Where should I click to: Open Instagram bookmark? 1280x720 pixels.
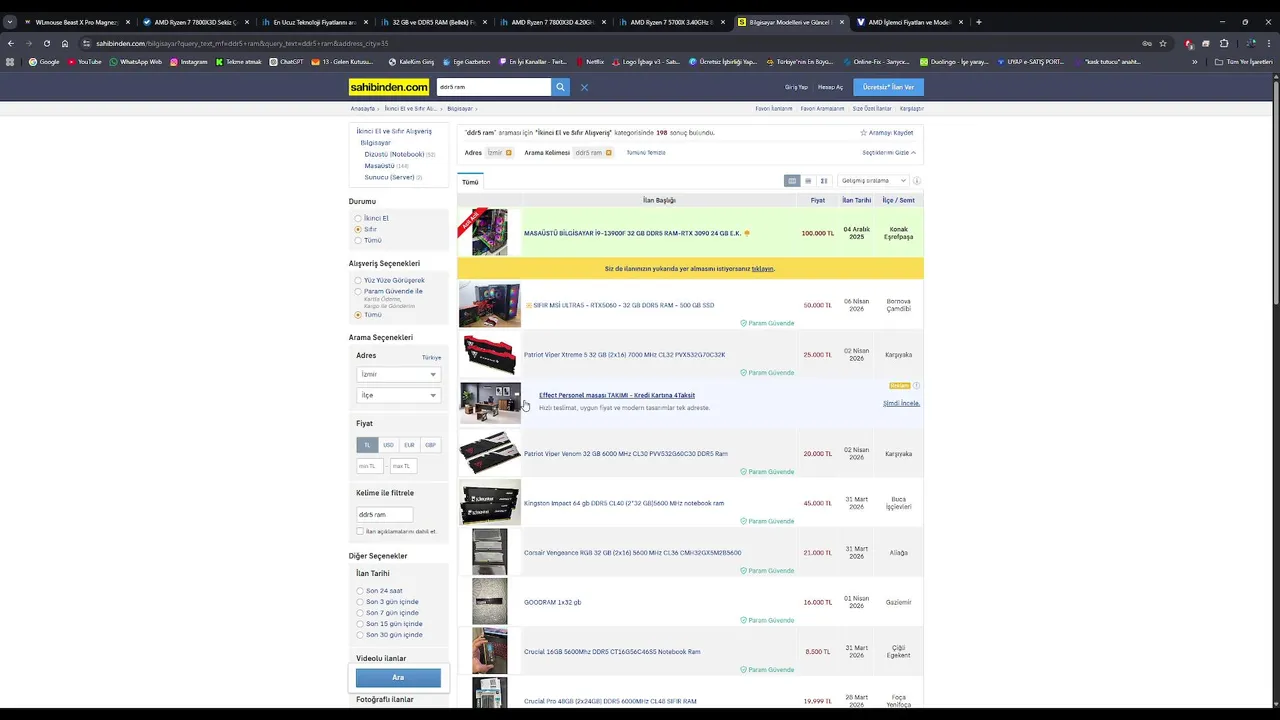coord(189,62)
